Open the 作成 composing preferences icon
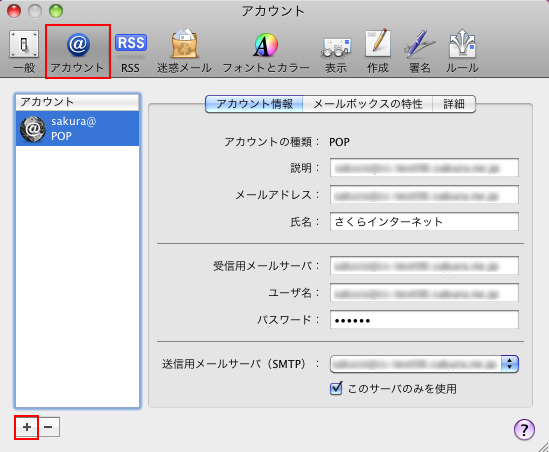549x452 pixels. pos(378,52)
